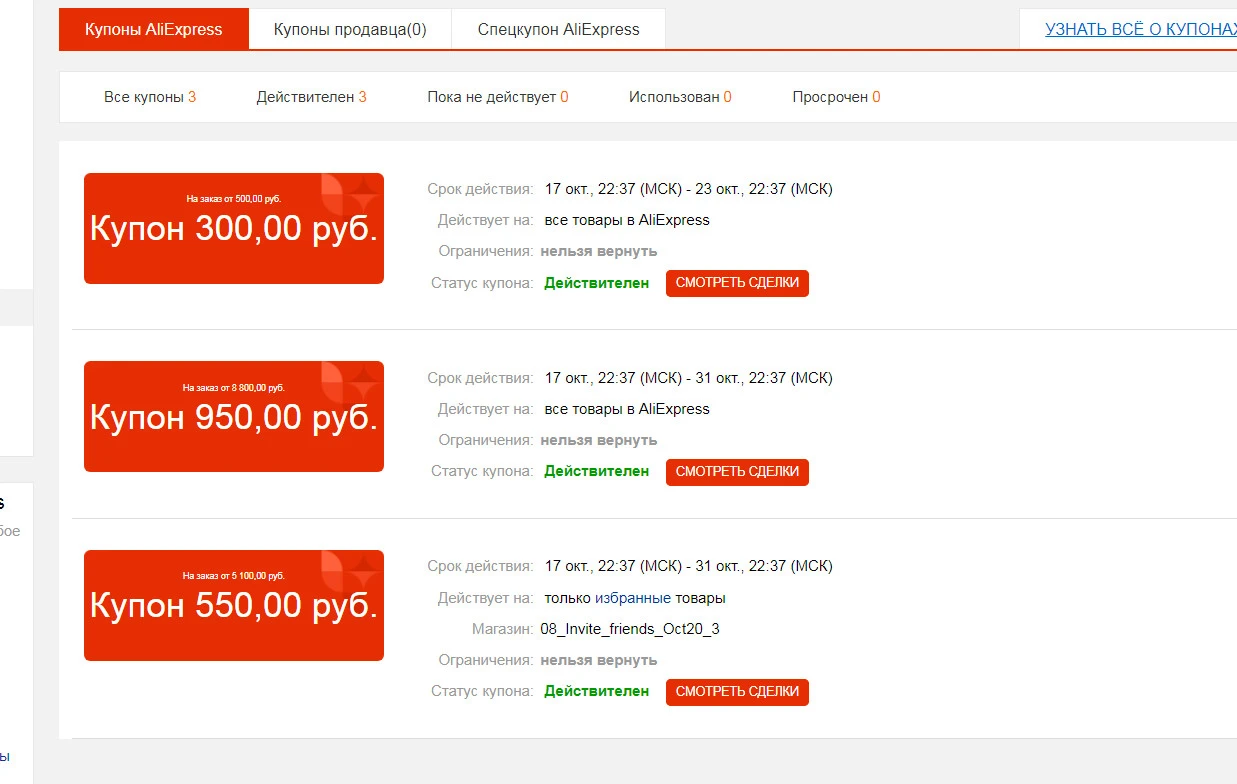Click the Узнать всё о купонах link
This screenshot has height=784, width=1237.
coord(1140,29)
